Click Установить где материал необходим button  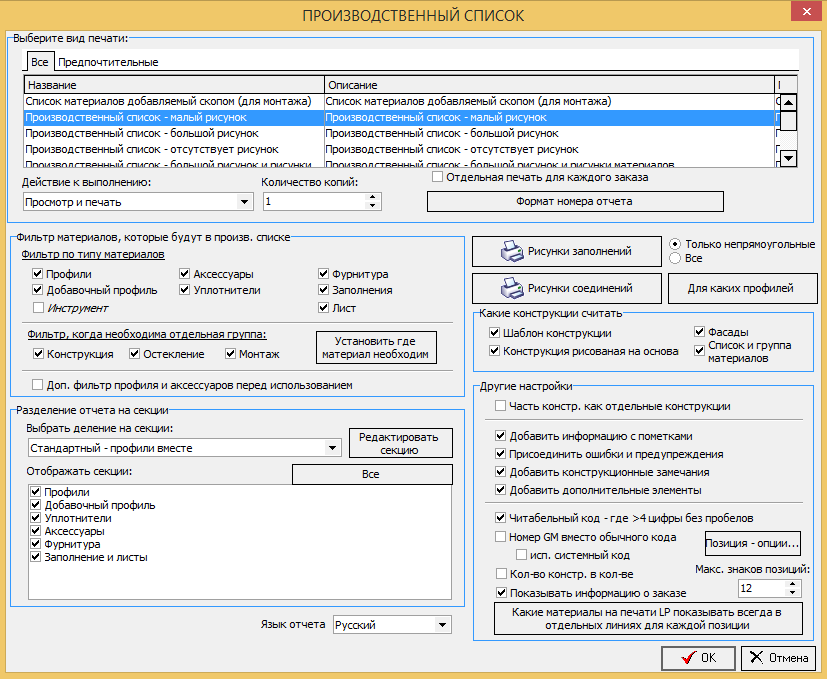coord(376,348)
